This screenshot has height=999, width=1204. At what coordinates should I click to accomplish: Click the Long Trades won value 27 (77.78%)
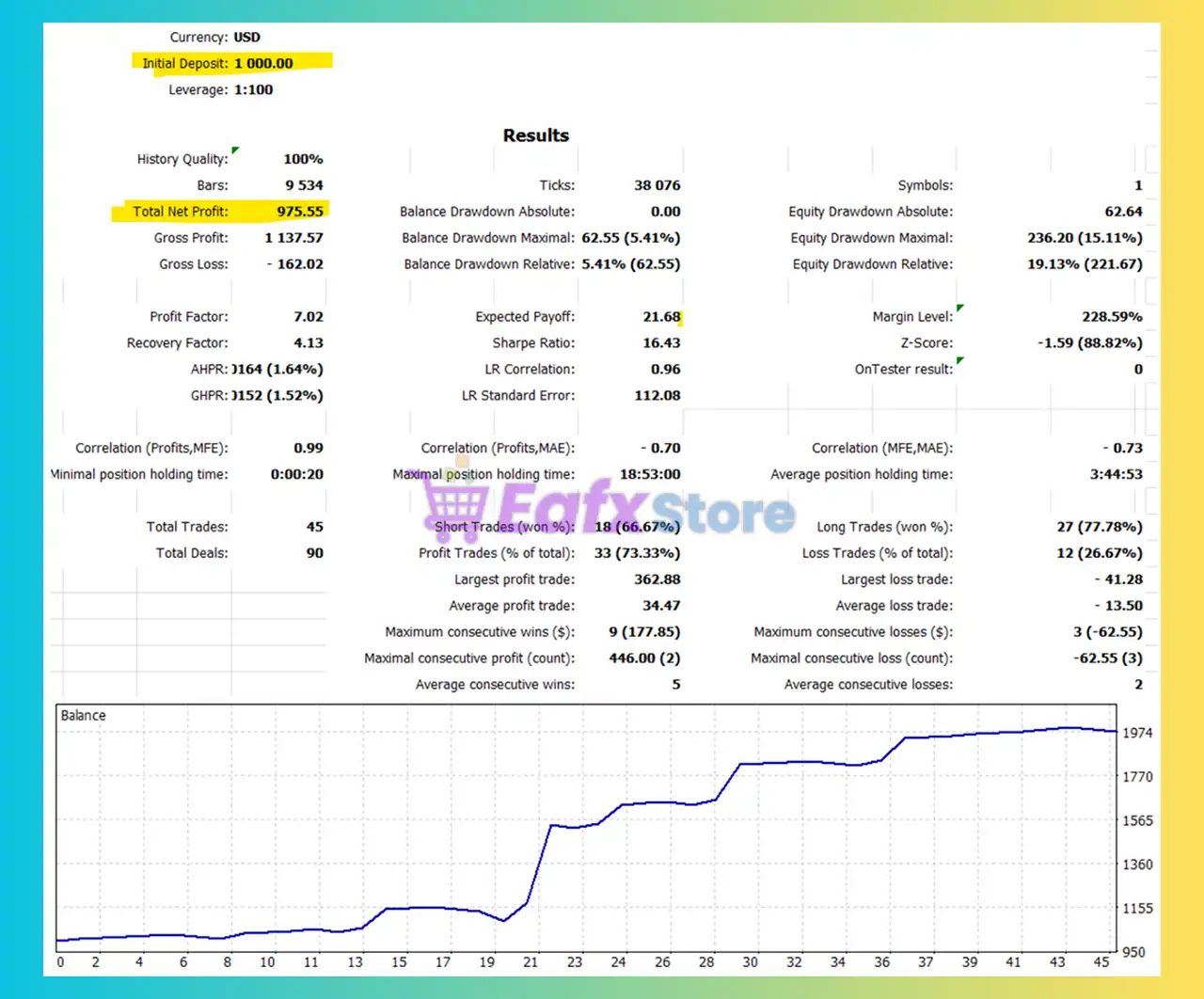1099,527
